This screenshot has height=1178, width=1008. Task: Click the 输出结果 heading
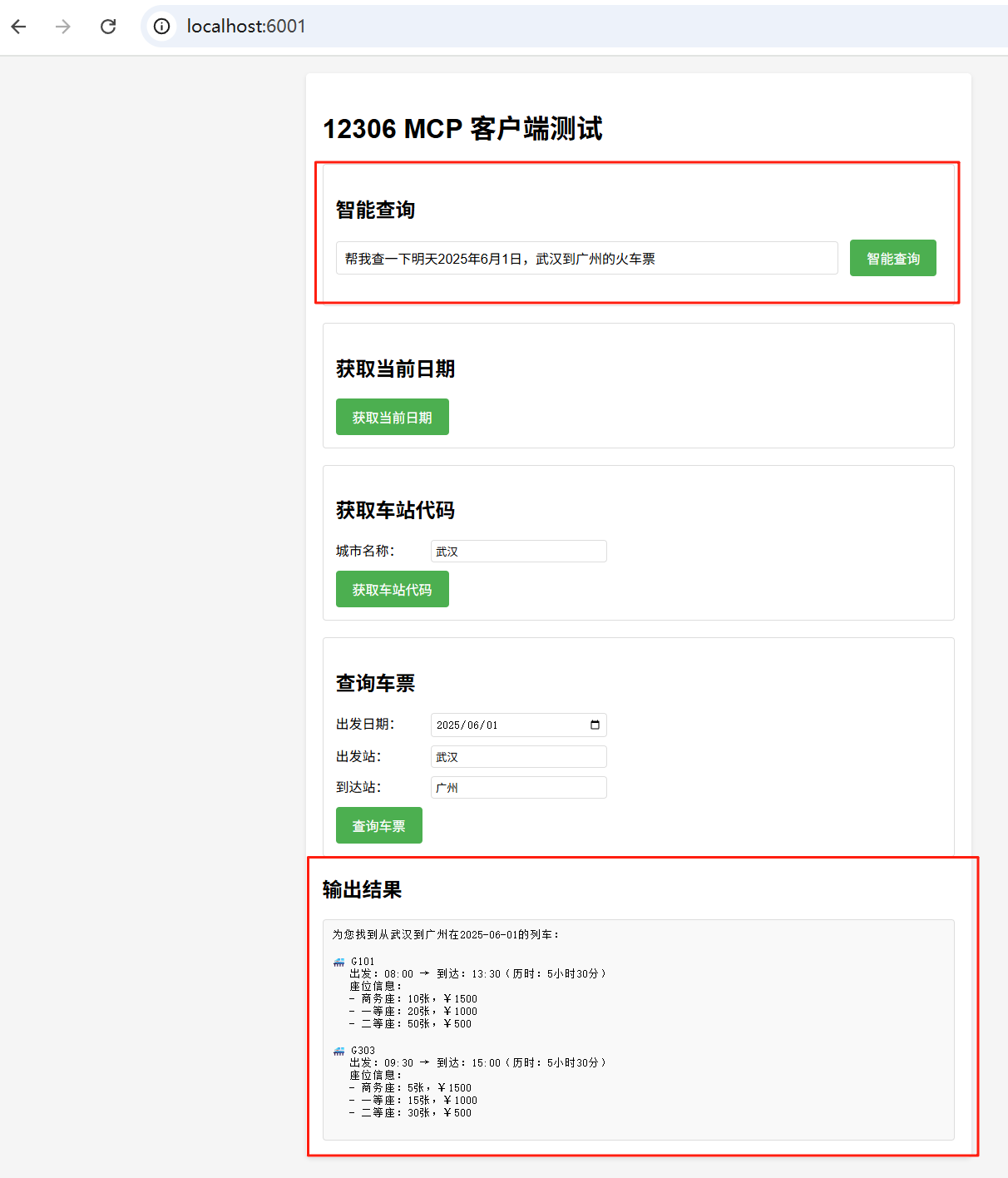[x=362, y=889]
